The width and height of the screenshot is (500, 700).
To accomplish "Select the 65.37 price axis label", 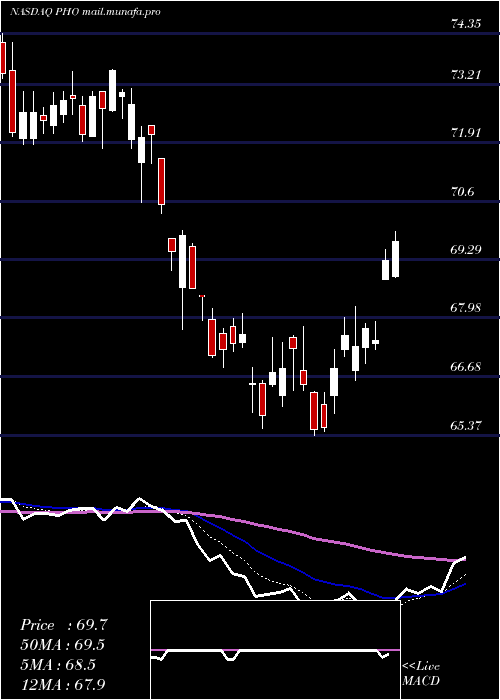I will click(x=466, y=425).
